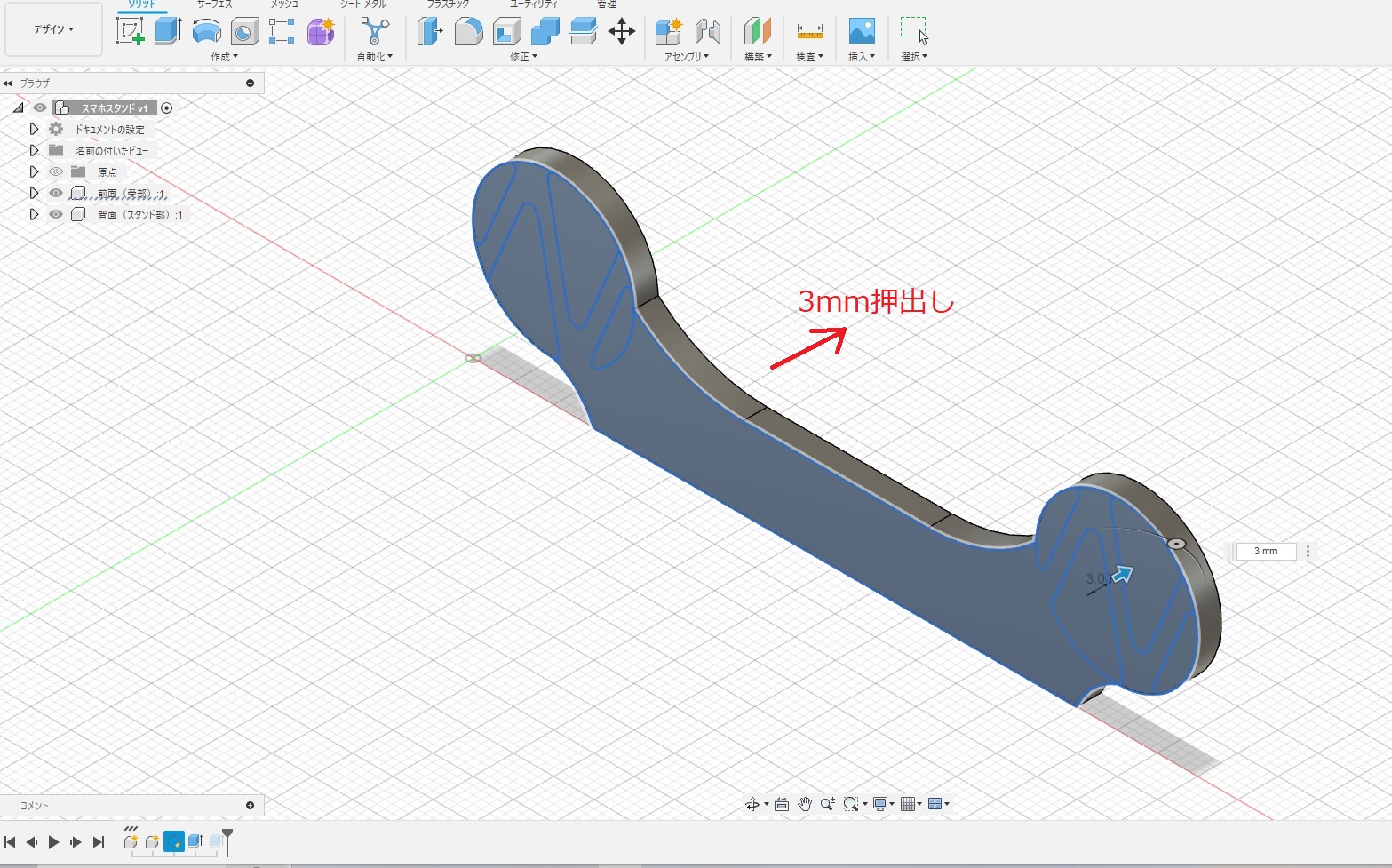Image resolution: width=1392 pixels, height=868 pixels.
Task: Click the Extrude tool icon
Action: coord(168,31)
